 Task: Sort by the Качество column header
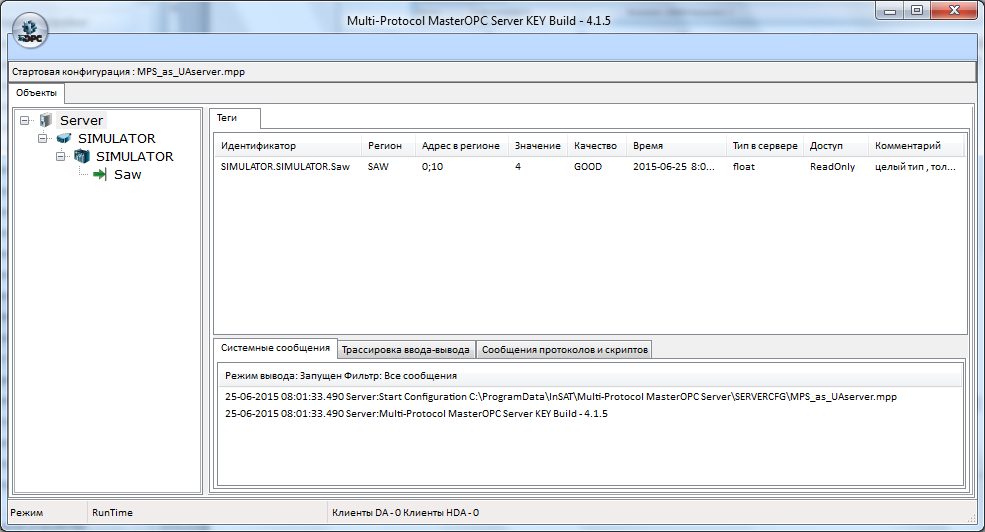pyautogui.click(x=597, y=146)
